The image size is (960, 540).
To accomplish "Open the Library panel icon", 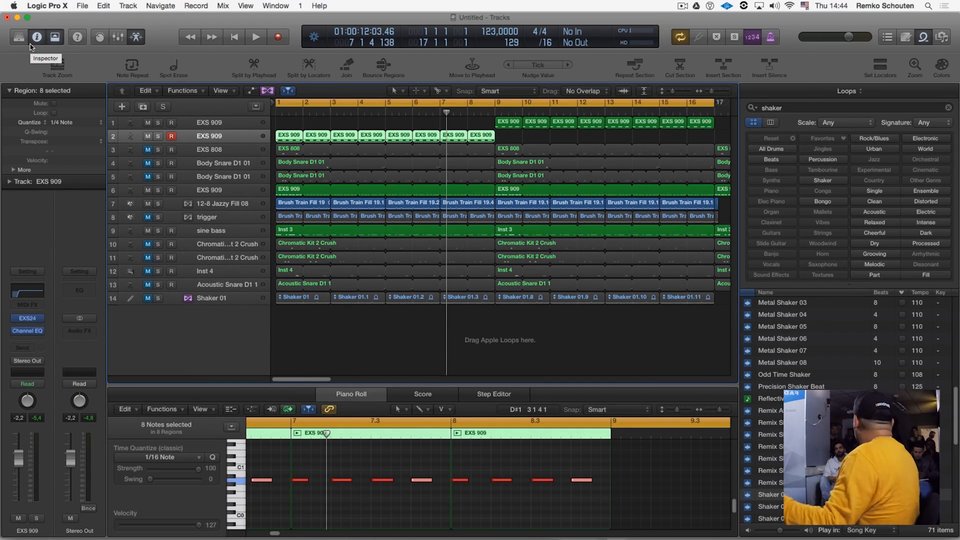I will 19,37.
